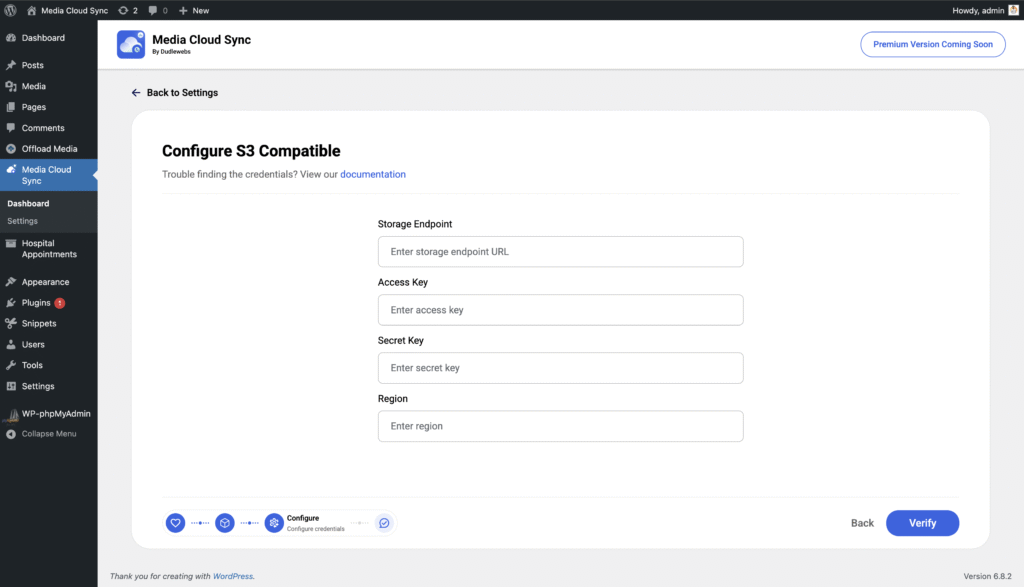The width and height of the screenshot is (1024, 587).
Task: Select Offload Media in sidebar
Action: pyautogui.click(x=49, y=149)
